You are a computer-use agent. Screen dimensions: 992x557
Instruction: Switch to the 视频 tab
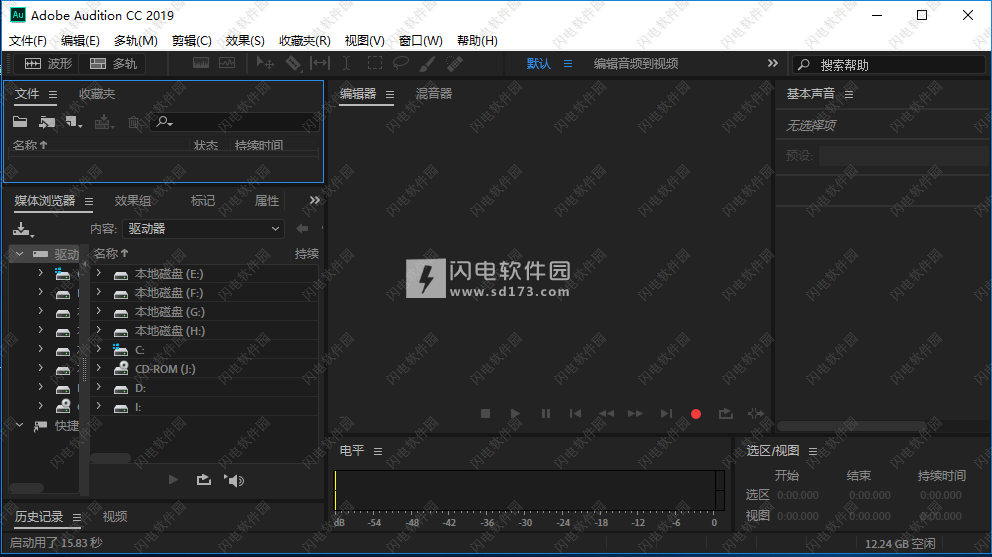[115, 516]
